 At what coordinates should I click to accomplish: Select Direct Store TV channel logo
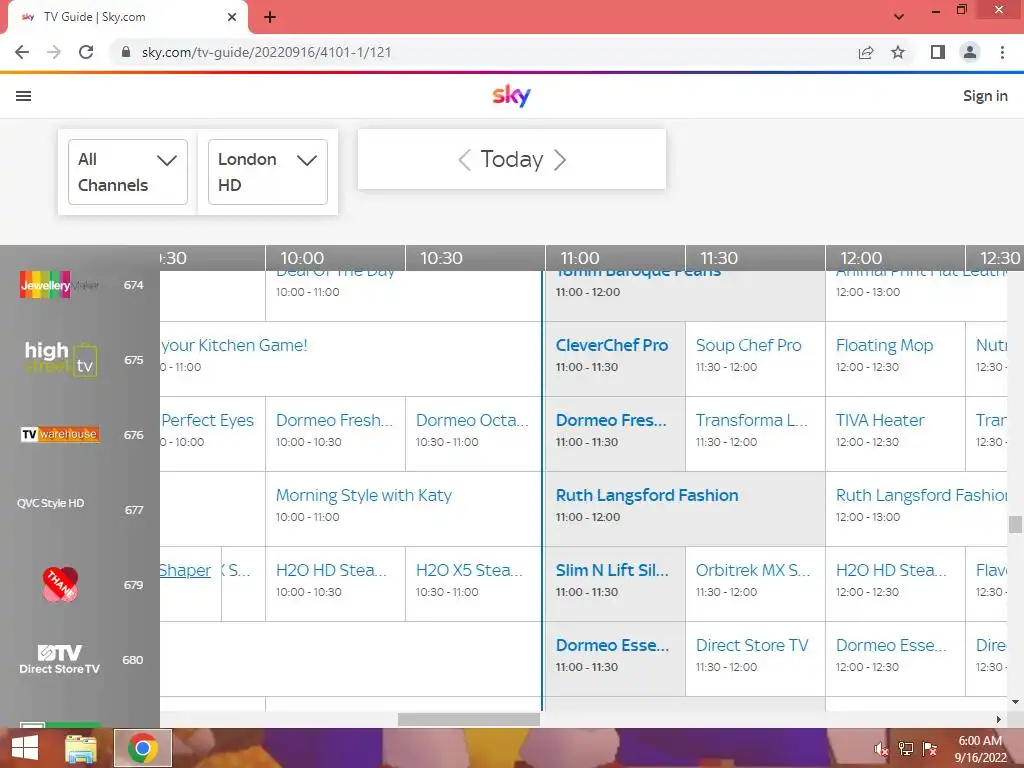(x=59, y=659)
